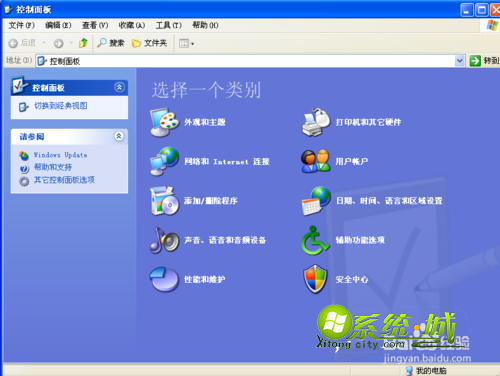This screenshot has width=500, height=376.
Task: Open the Performance and Maintenance pie icon
Action: (x=165, y=279)
